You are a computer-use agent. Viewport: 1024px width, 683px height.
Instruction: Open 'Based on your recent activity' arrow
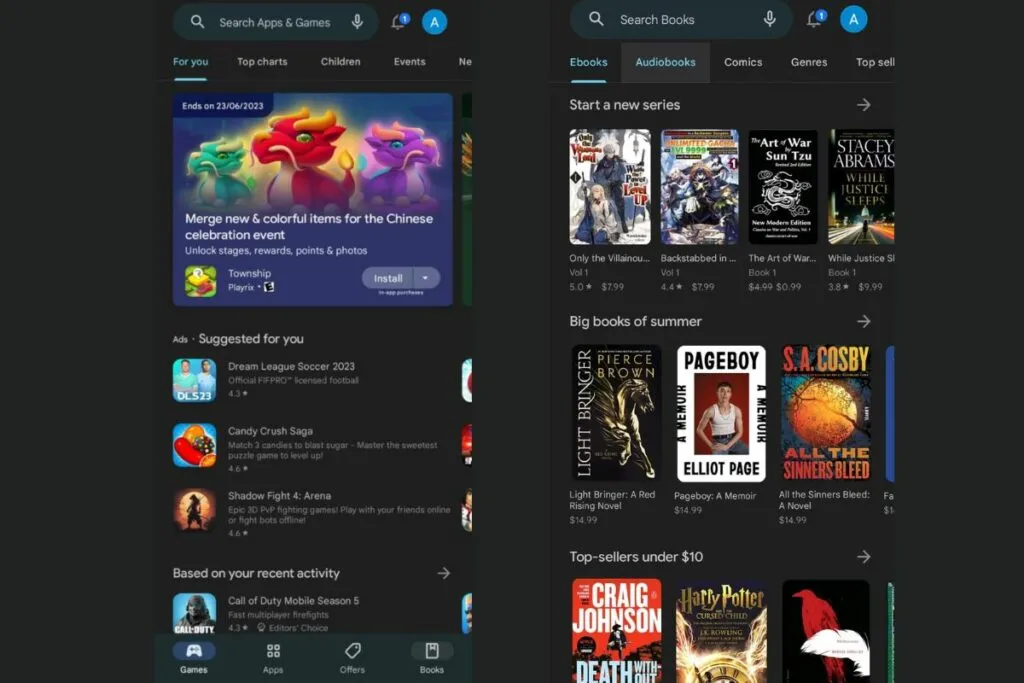[443, 573]
